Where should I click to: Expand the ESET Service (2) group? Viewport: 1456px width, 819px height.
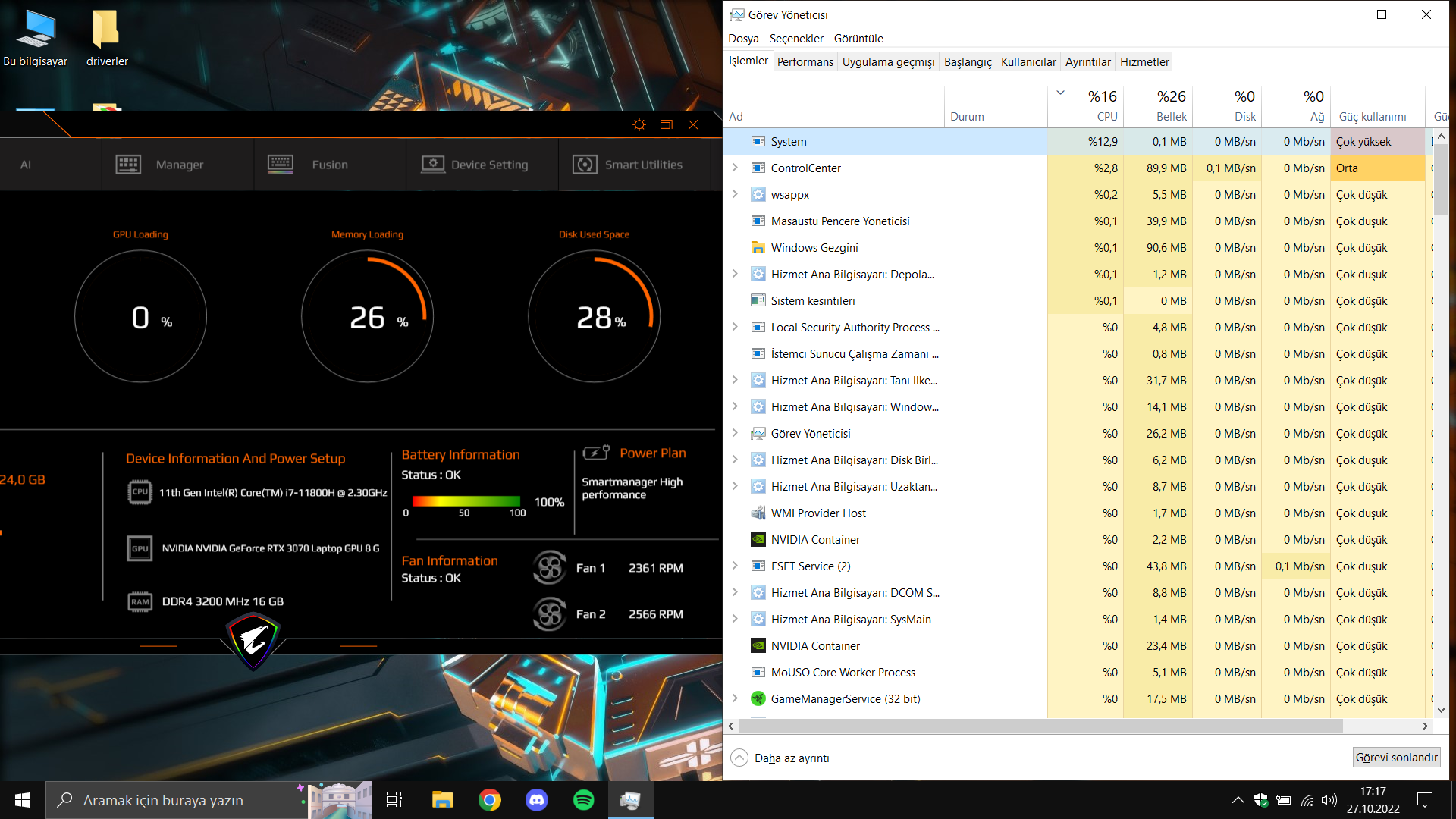(734, 566)
